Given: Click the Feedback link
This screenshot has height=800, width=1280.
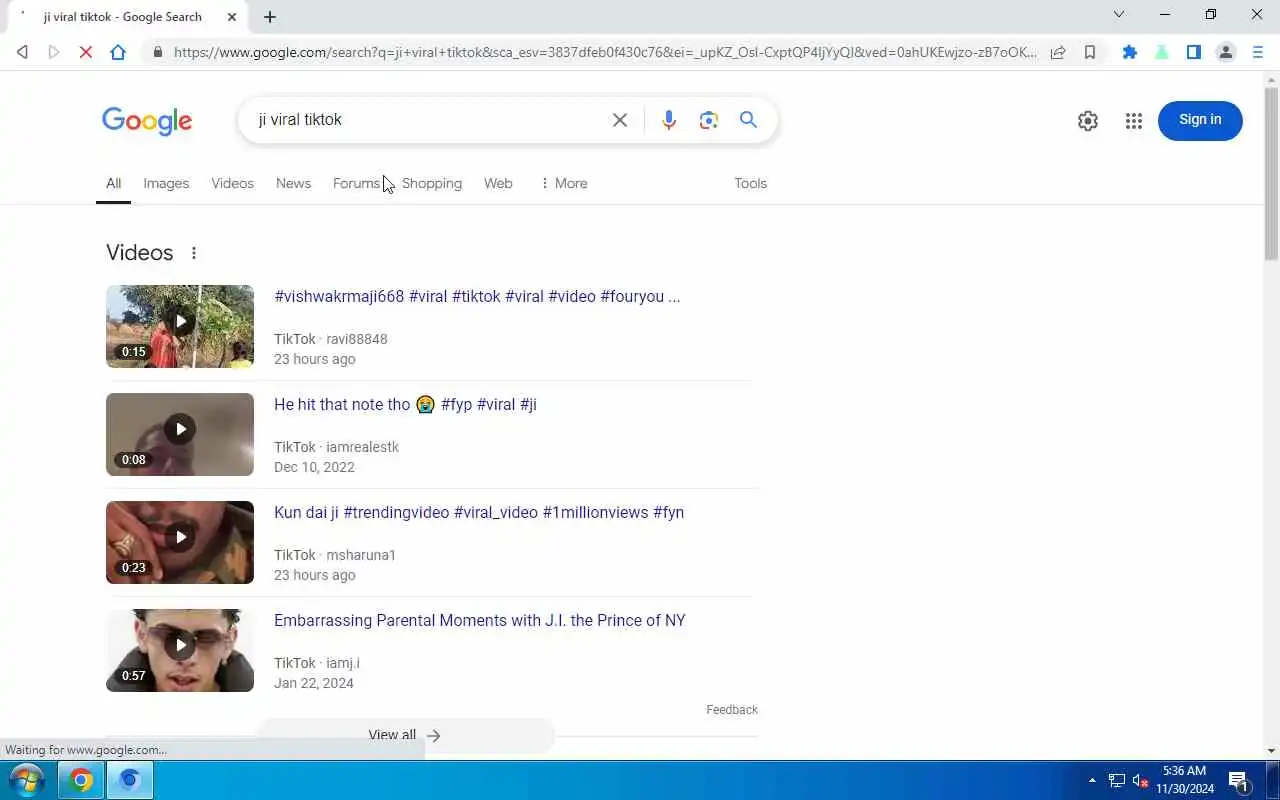Looking at the screenshot, I should (732, 710).
